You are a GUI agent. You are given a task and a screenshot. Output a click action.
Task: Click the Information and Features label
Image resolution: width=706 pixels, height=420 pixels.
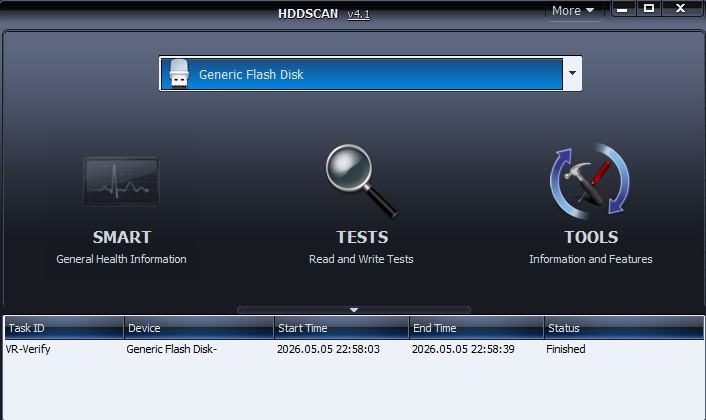[591, 259]
